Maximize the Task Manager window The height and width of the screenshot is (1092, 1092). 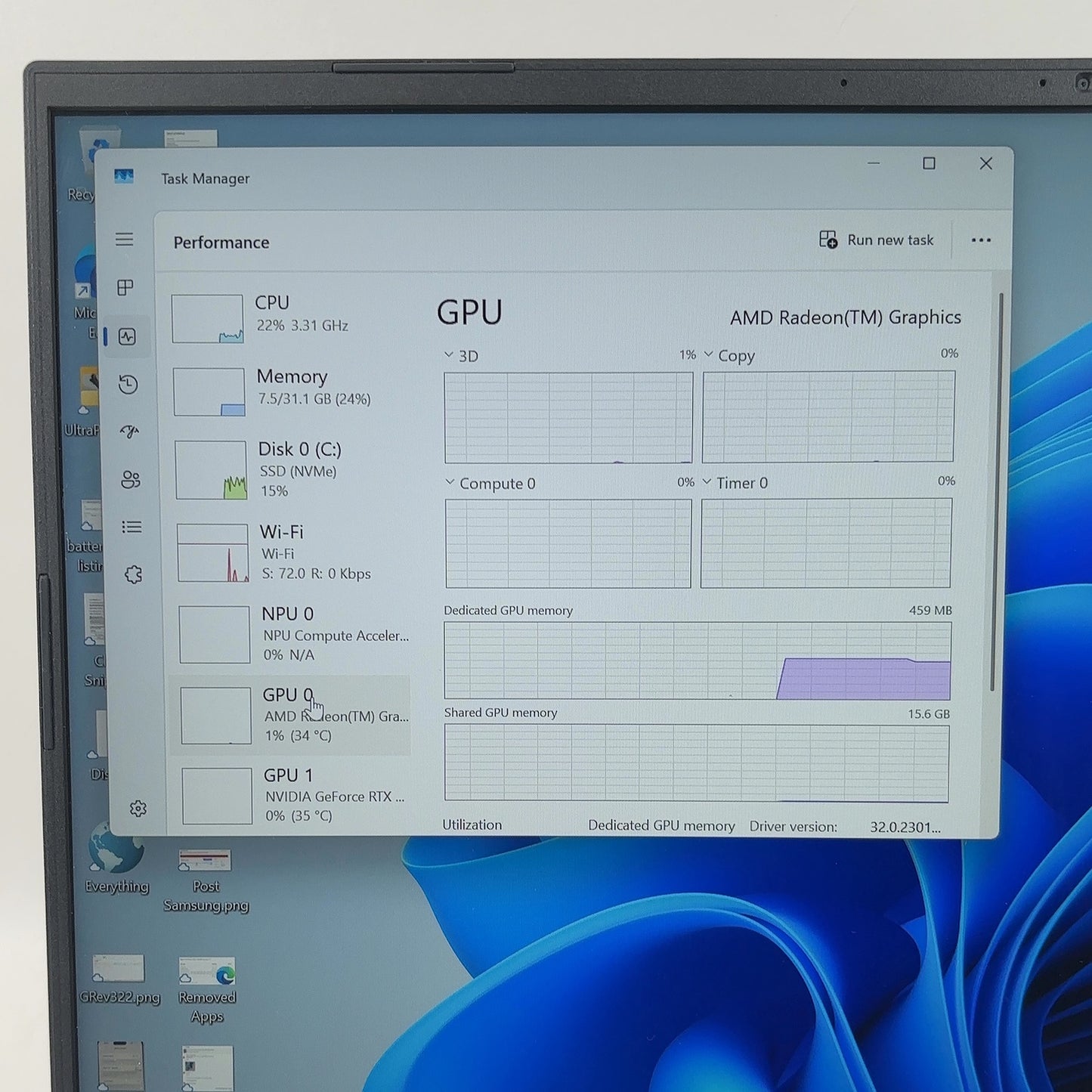click(x=929, y=163)
